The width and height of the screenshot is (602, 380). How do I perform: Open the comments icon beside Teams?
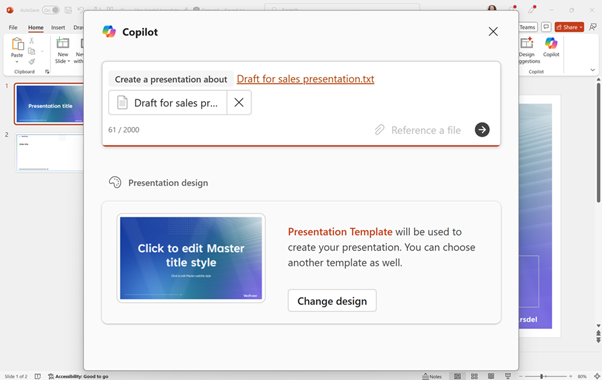coord(546,27)
